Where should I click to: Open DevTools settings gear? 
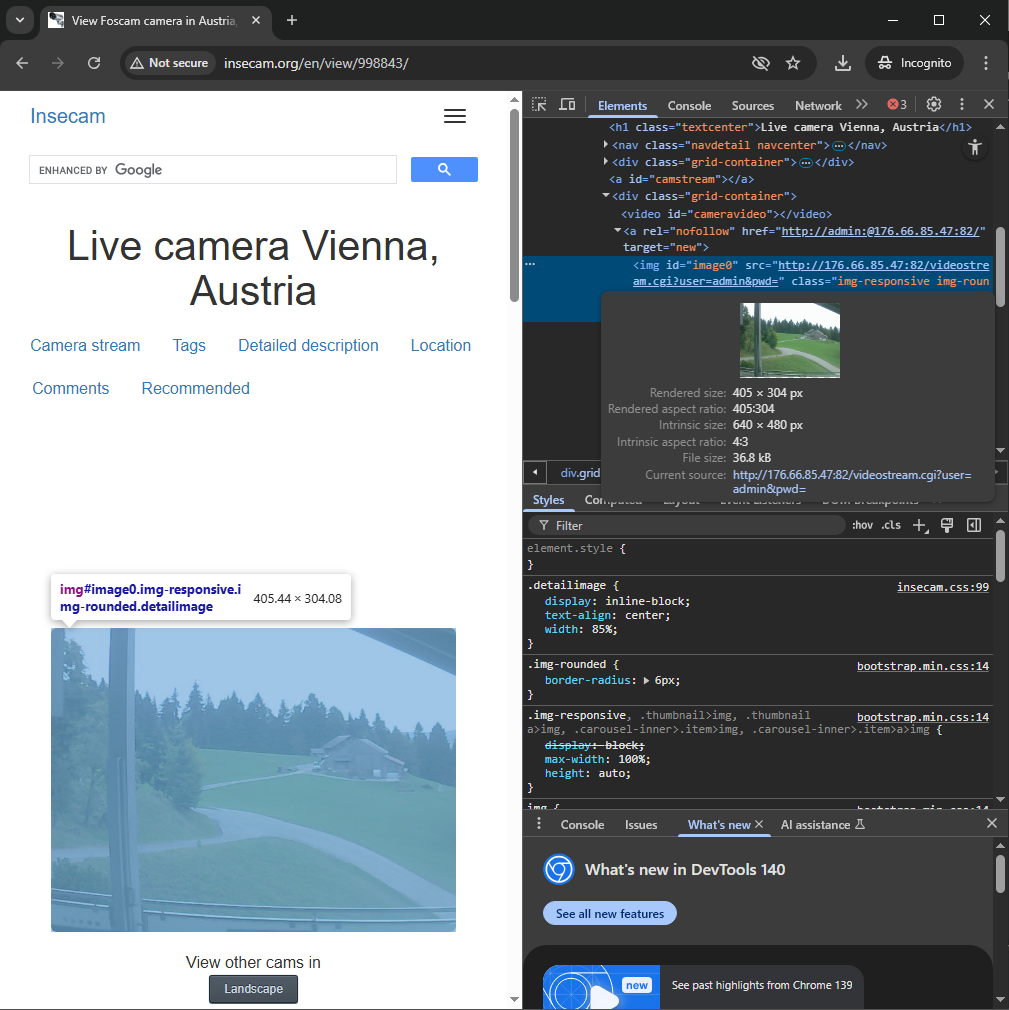tap(933, 104)
